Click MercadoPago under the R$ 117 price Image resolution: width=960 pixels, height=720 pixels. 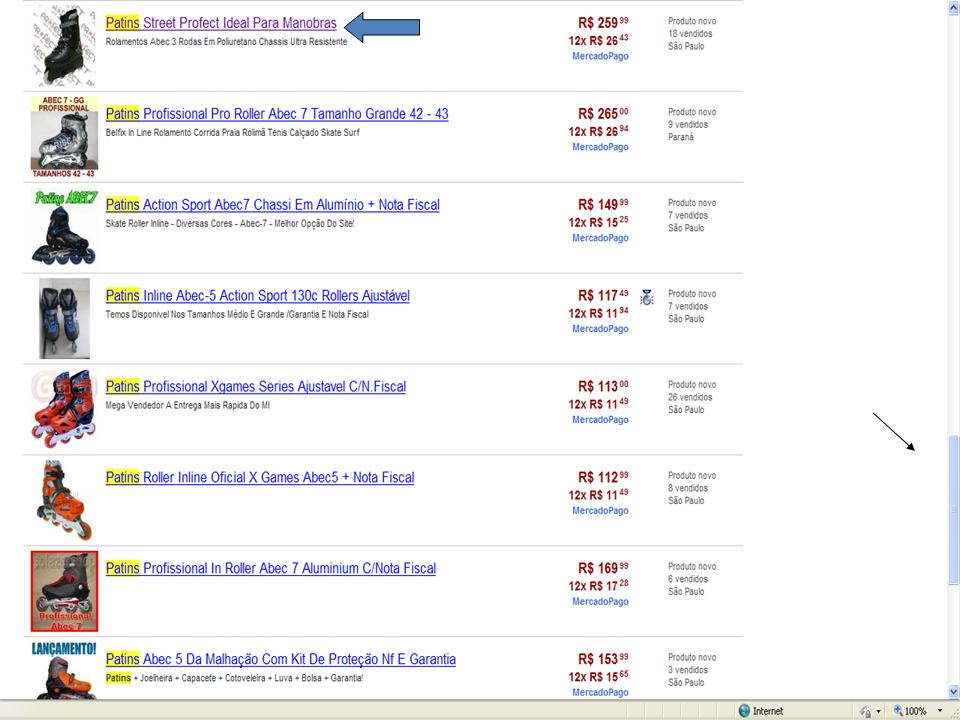[600, 329]
